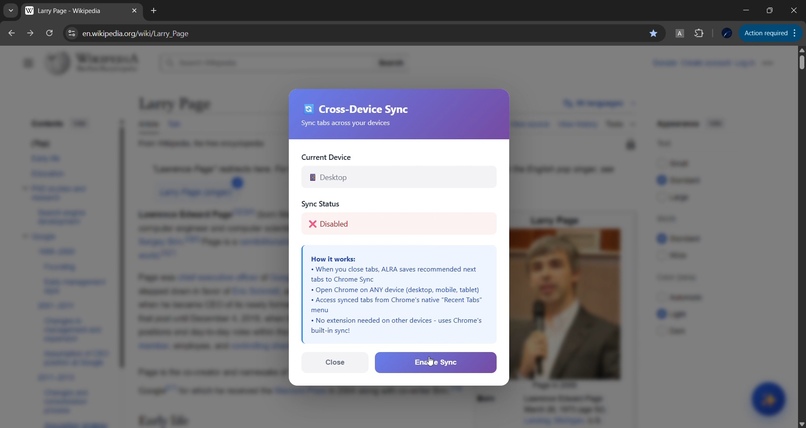
Task: Reload the current page
Action: point(49,33)
